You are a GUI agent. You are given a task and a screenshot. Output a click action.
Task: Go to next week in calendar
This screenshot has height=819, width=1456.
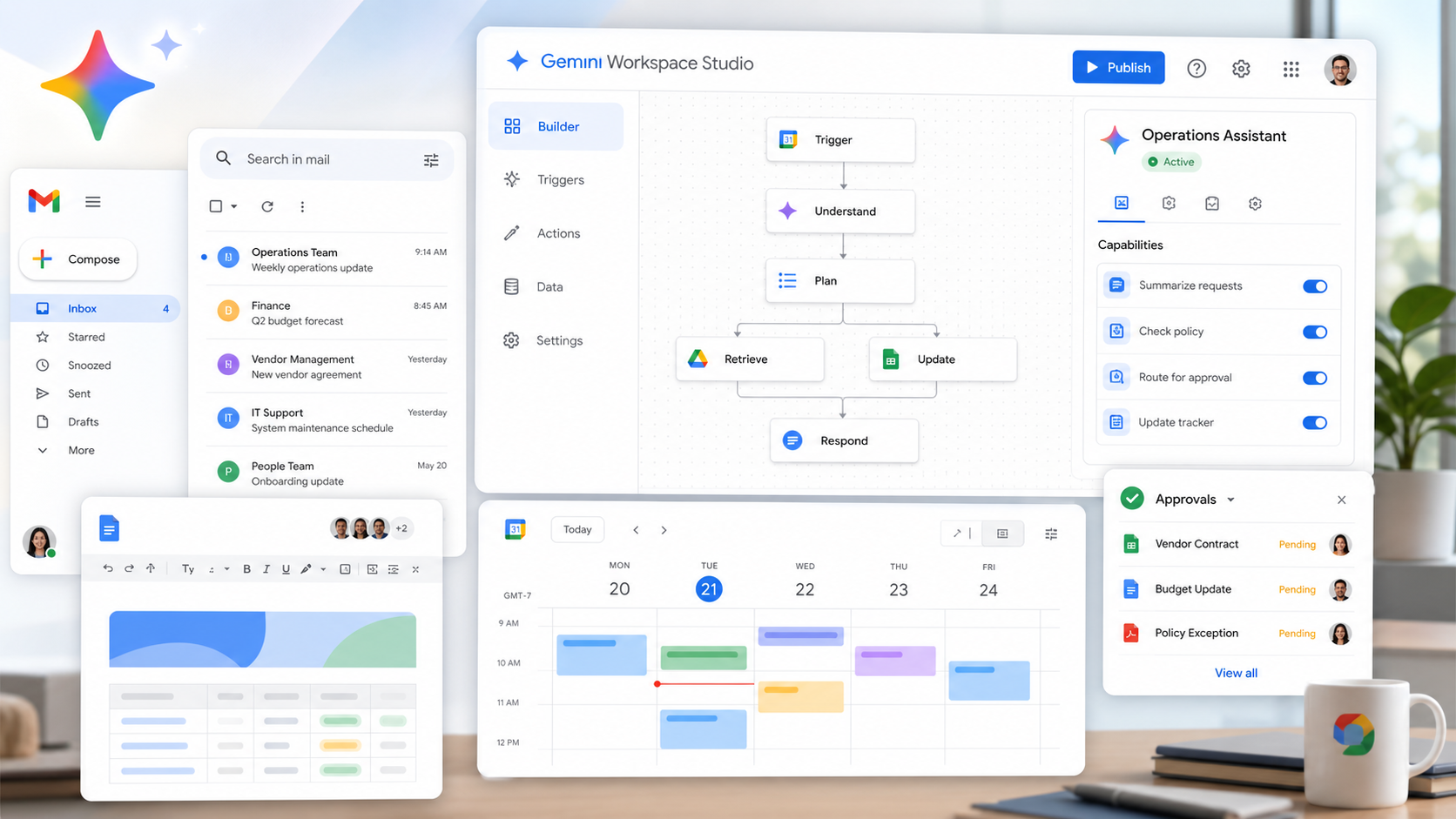coord(664,530)
